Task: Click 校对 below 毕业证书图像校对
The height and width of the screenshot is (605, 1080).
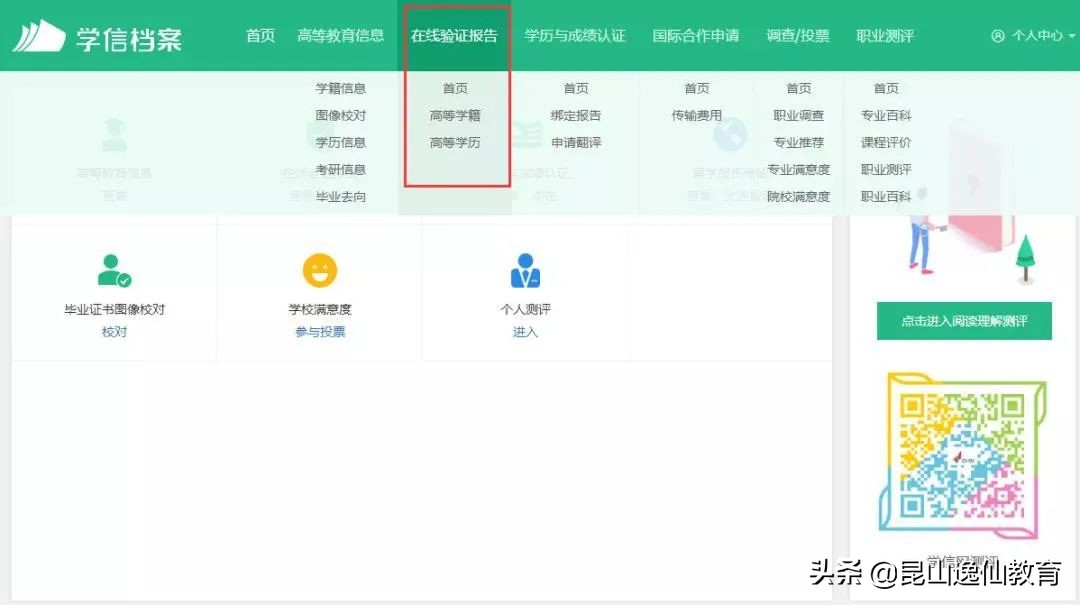Action: (113, 331)
